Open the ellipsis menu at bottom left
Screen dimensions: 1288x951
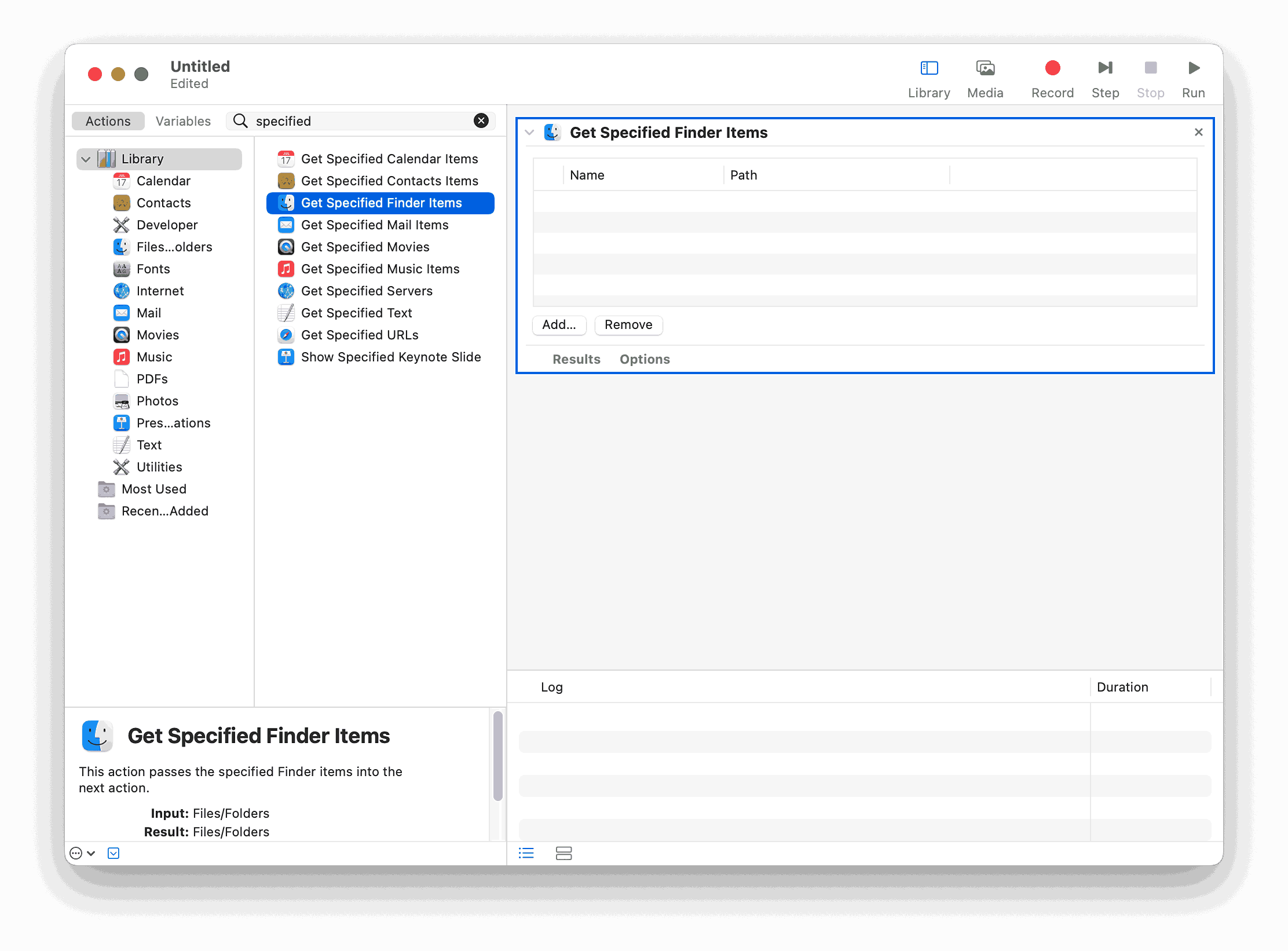76,853
